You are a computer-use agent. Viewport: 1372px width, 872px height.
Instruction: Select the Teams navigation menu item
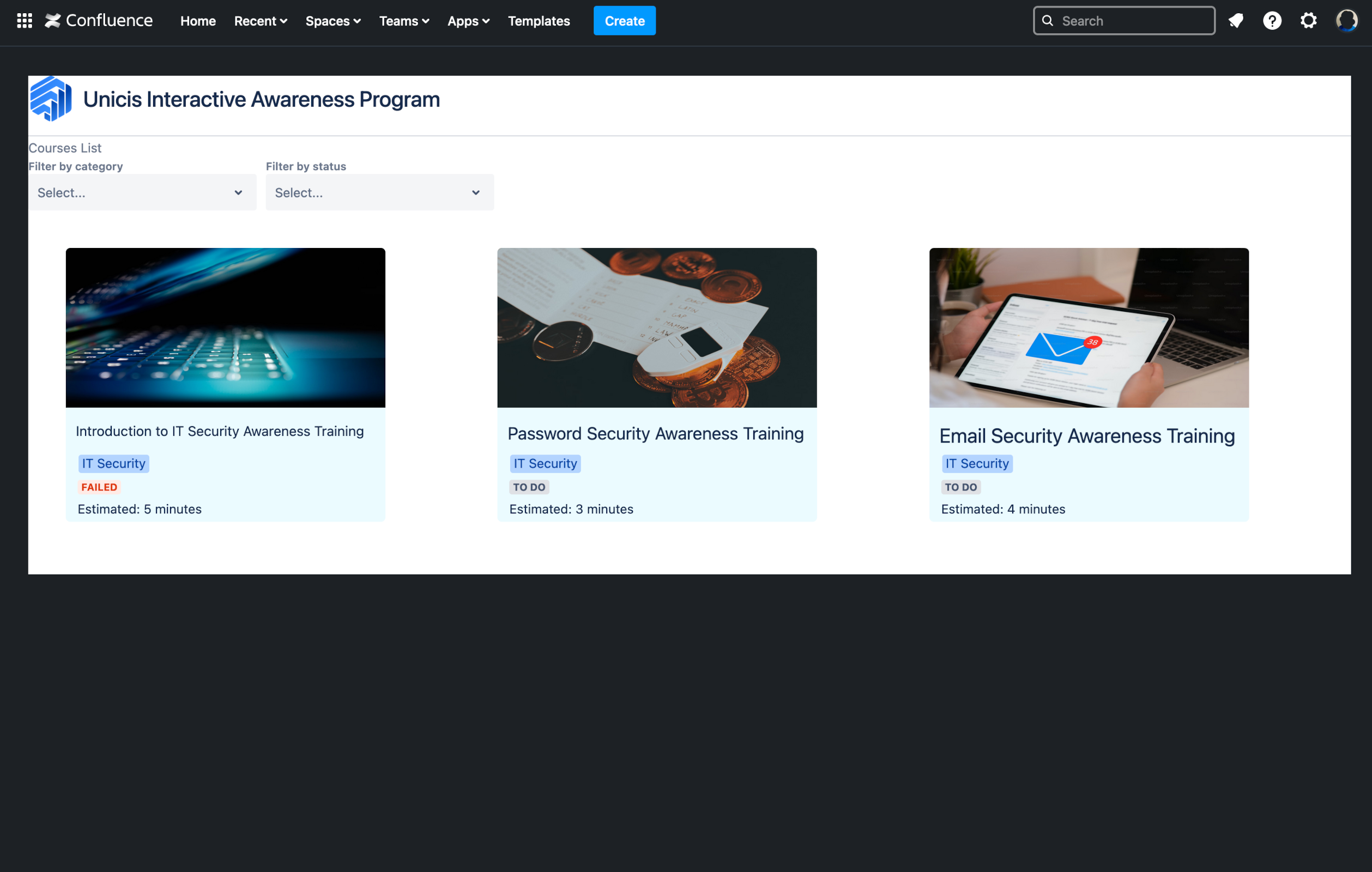[404, 20]
